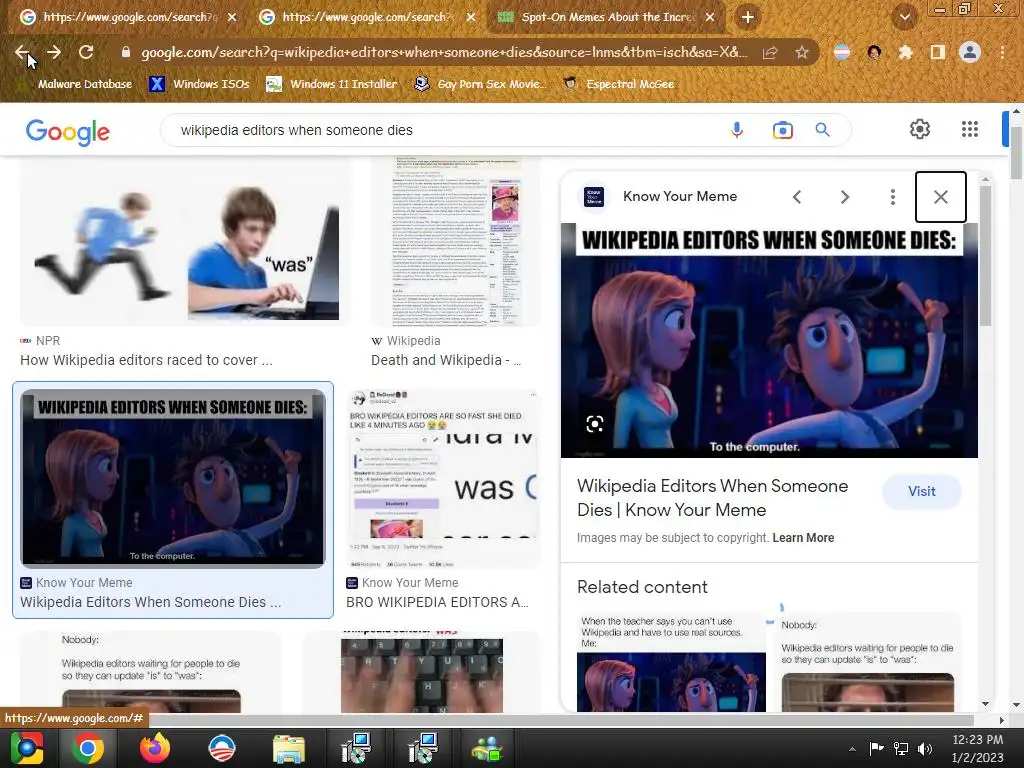Open the Start menu on the taskbar
The width and height of the screenshot is (1024, 768).
pyautogui.click(x=27, y=748)
